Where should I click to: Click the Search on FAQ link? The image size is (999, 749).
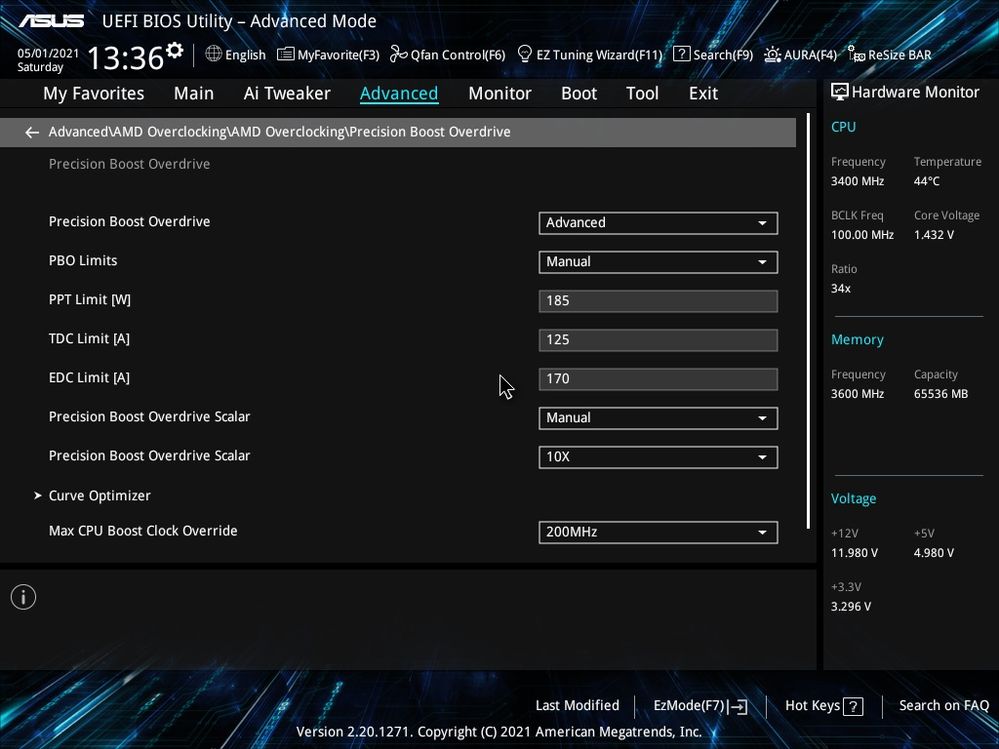point(944,705)
